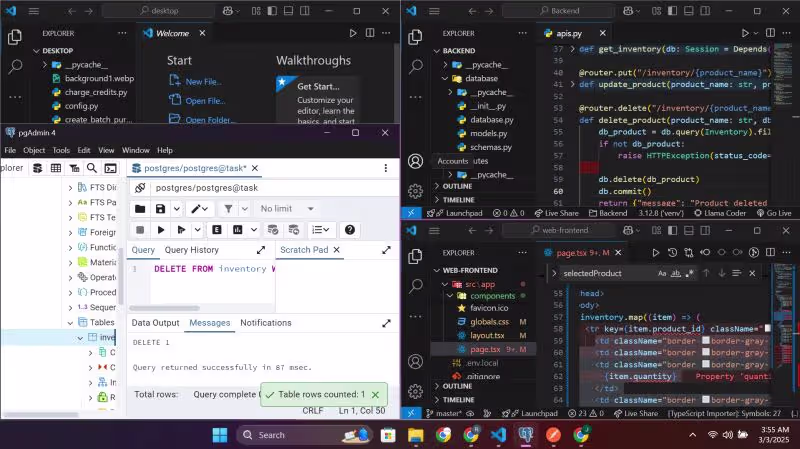Toggle Panel in Backend window title bar
Image resolution: width=800 pixels, height=449 pixels.
pyautogui.click(x=689, y=11)
